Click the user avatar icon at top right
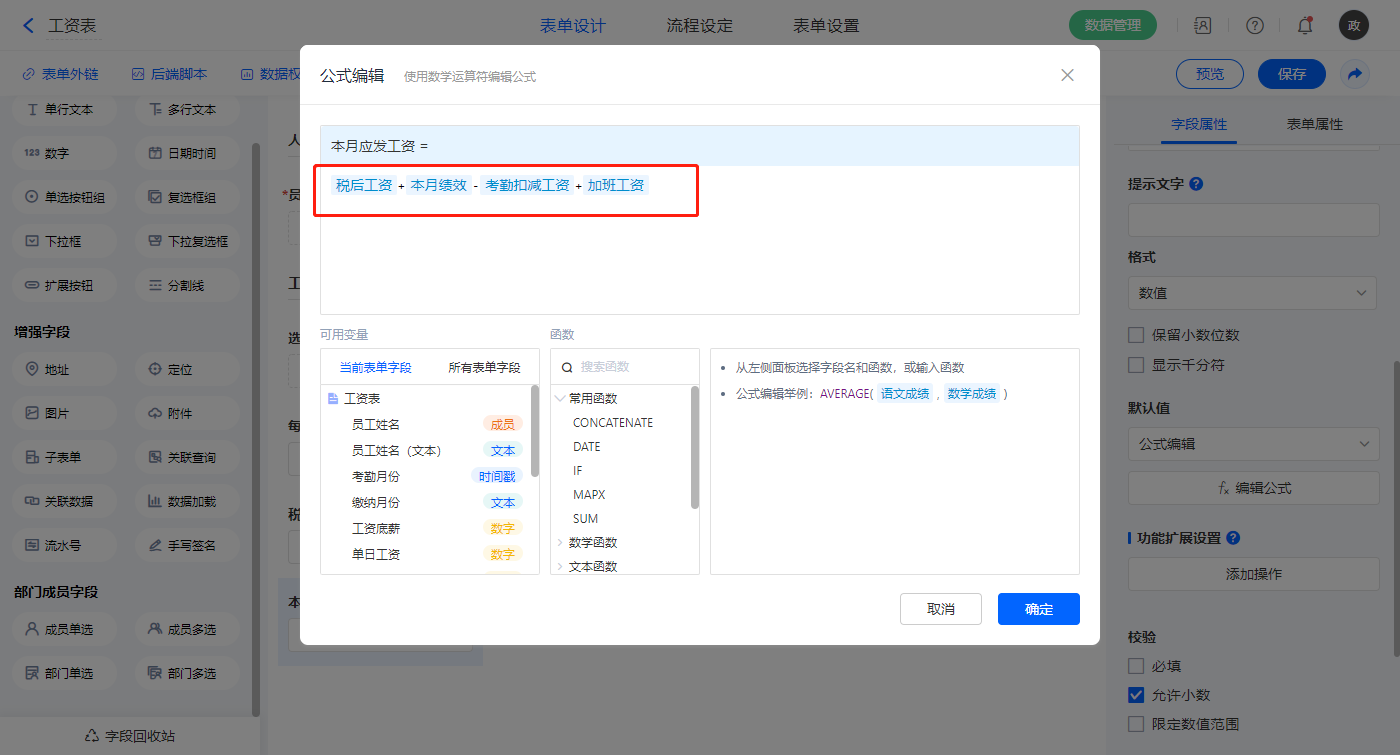Screen dimensions: 1400x755 [x=1353, y=26]
